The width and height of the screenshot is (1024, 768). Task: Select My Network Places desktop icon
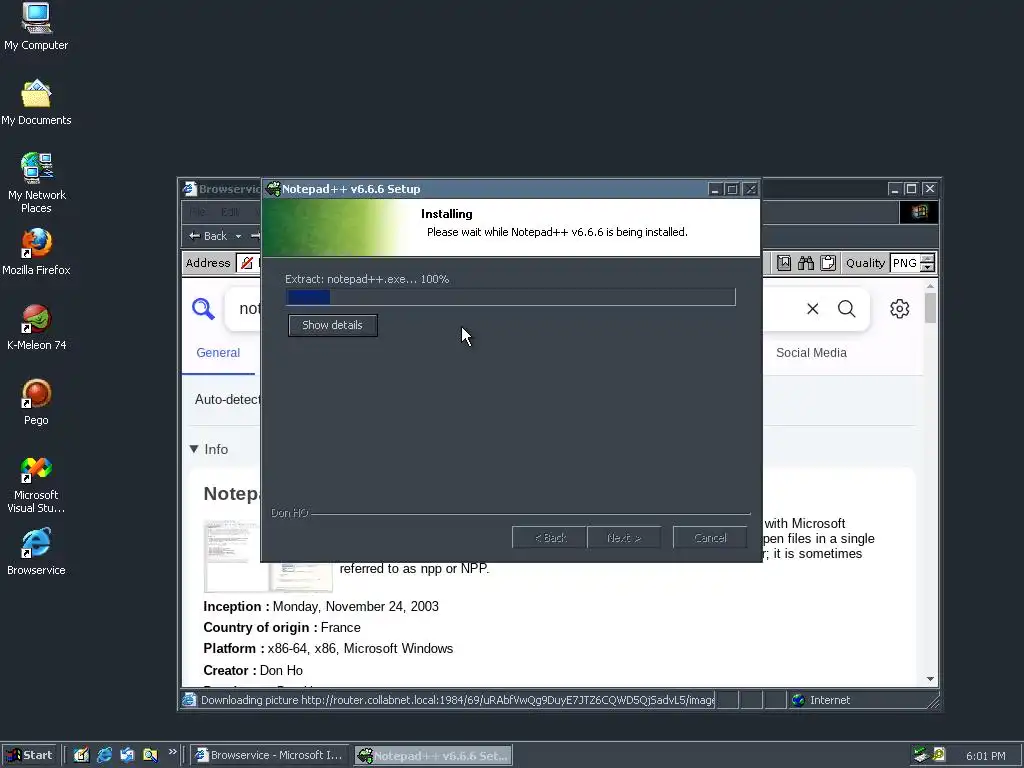click(x=36, y=183)
